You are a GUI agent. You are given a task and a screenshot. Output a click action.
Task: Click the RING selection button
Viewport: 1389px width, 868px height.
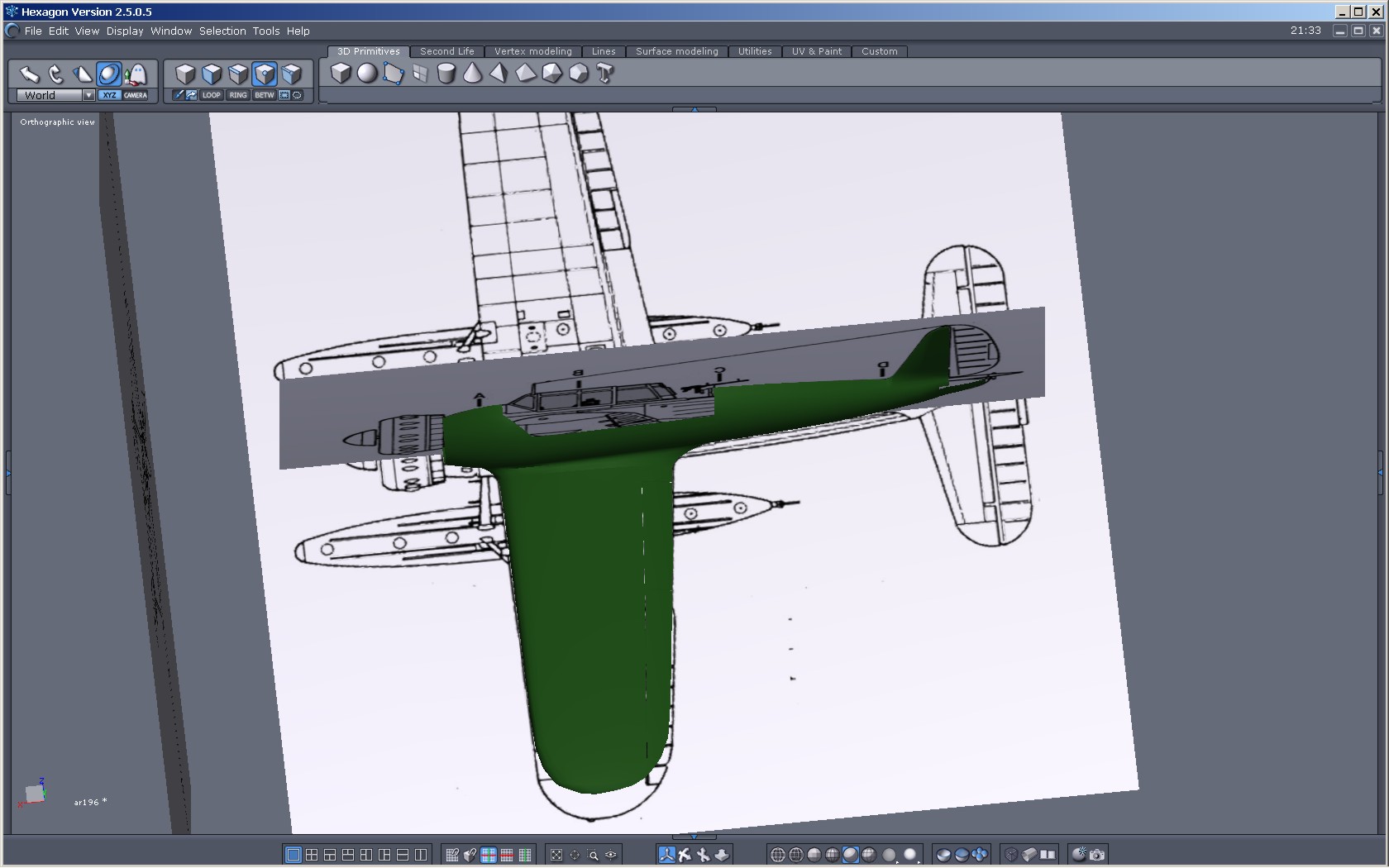click(x=238, y=95)
